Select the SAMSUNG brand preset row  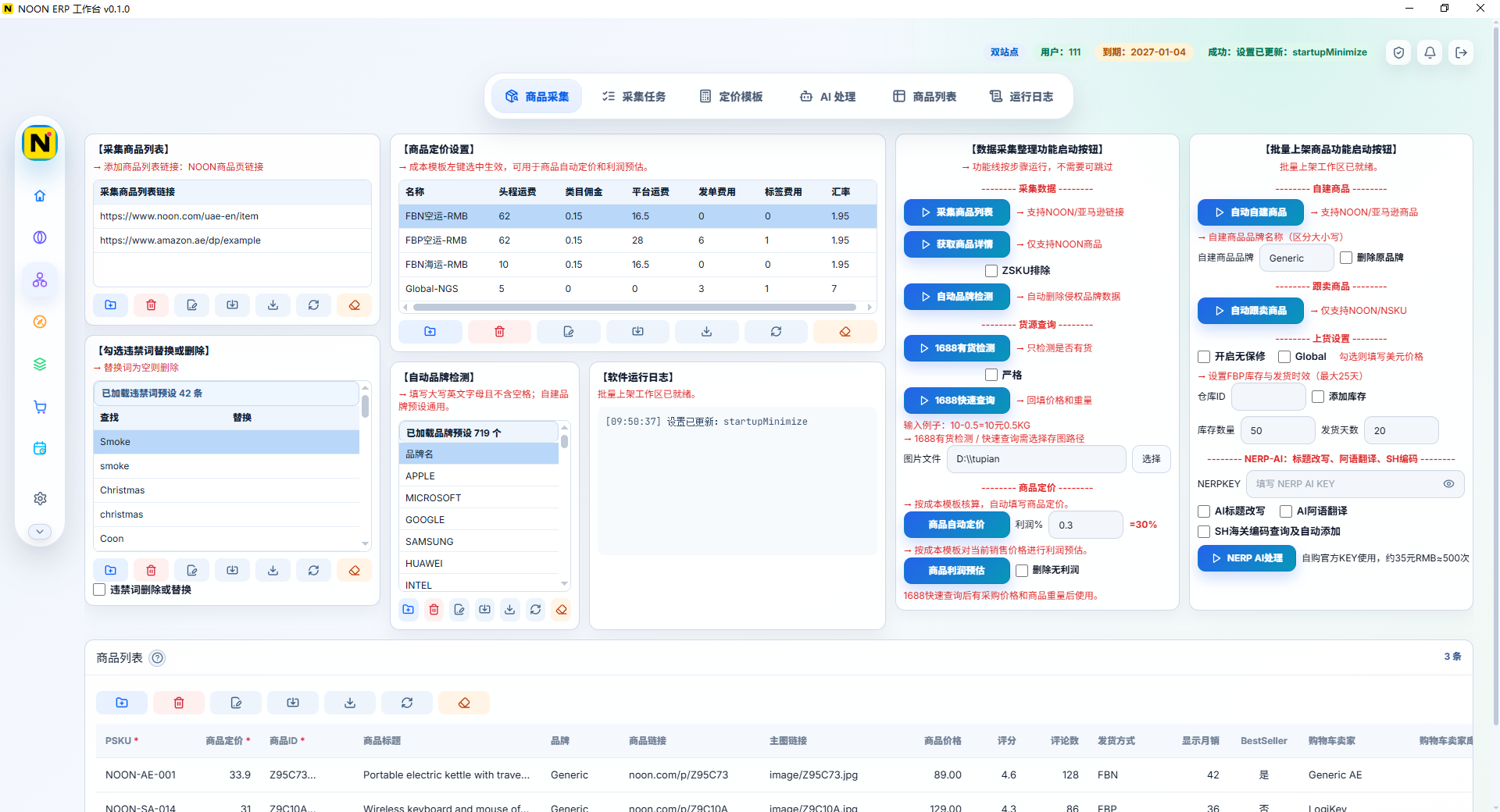point(479,542)
